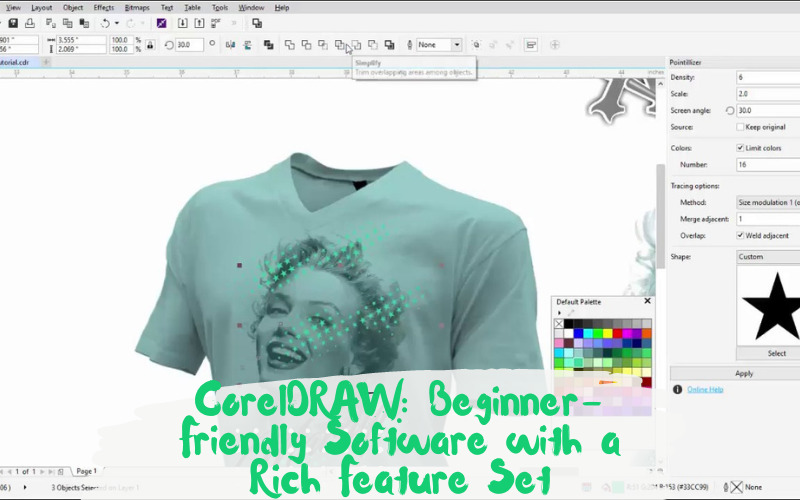Click the Combine objects icon

point(268,45)
